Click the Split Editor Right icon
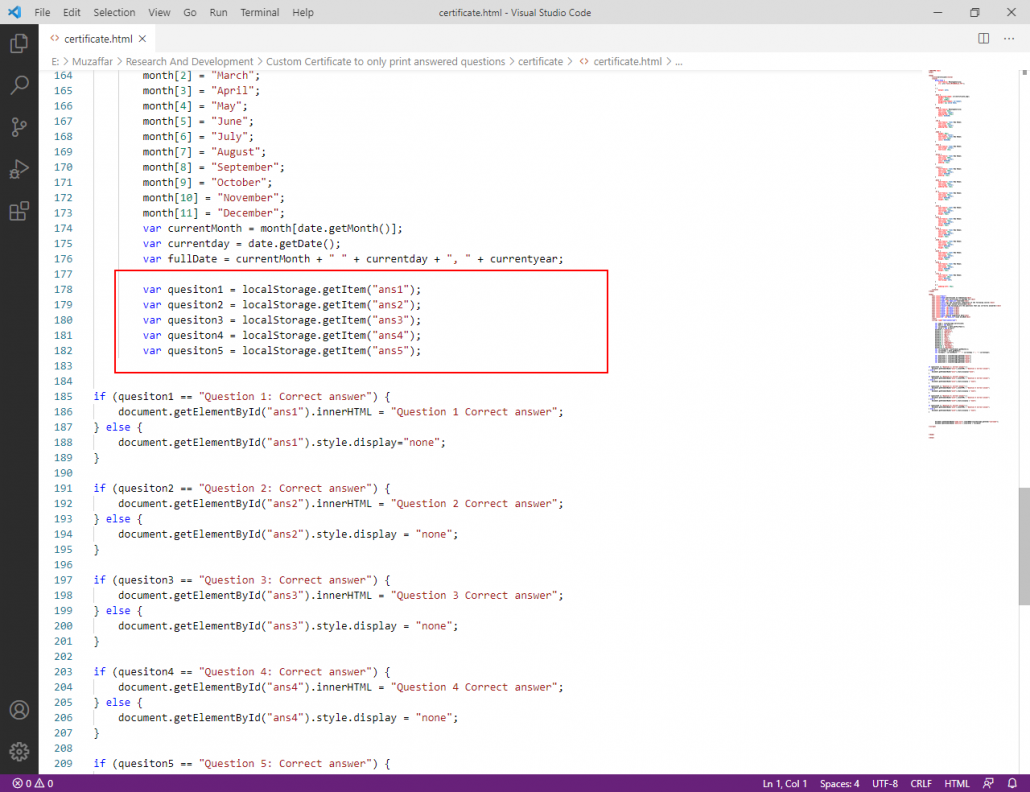 983,38
